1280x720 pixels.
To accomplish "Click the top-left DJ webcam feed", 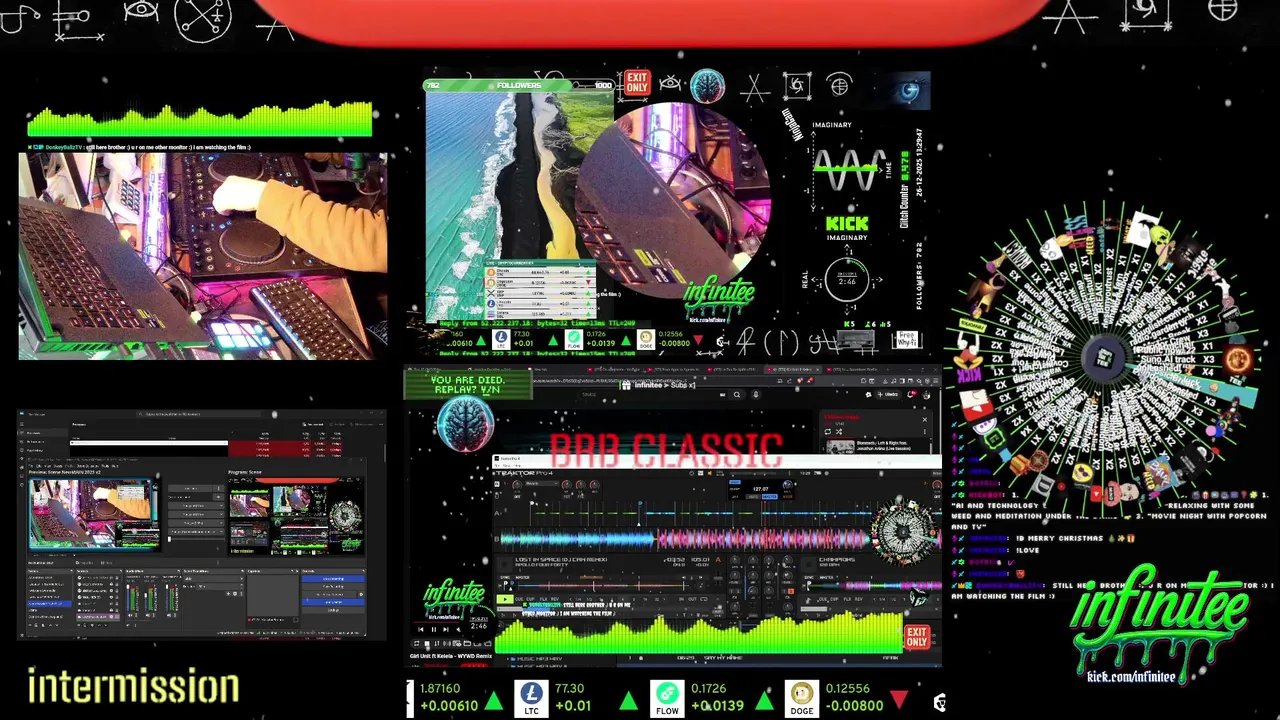I will [203, 257].
